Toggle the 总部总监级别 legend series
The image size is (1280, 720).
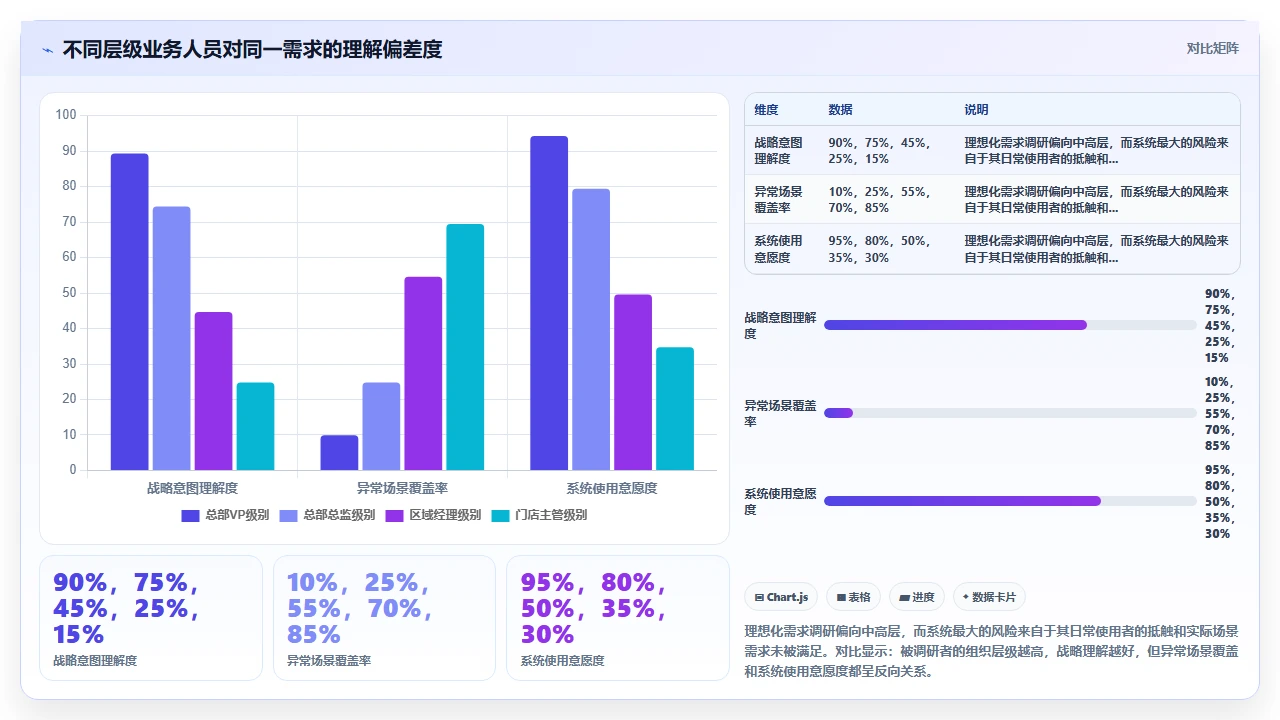[327, 515]
